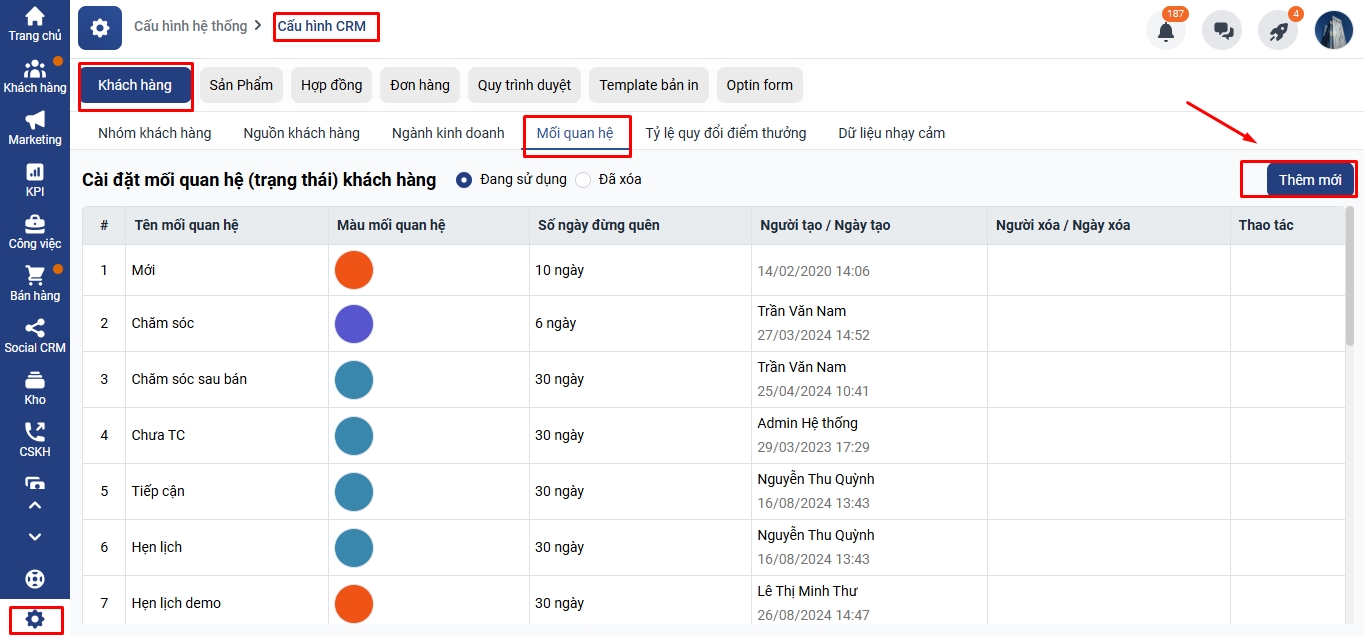Image resolution: width=1364 pixels, height=637 pixels.
Task: Click the table's vertical scrollbar
Action: coord(1350,280)
